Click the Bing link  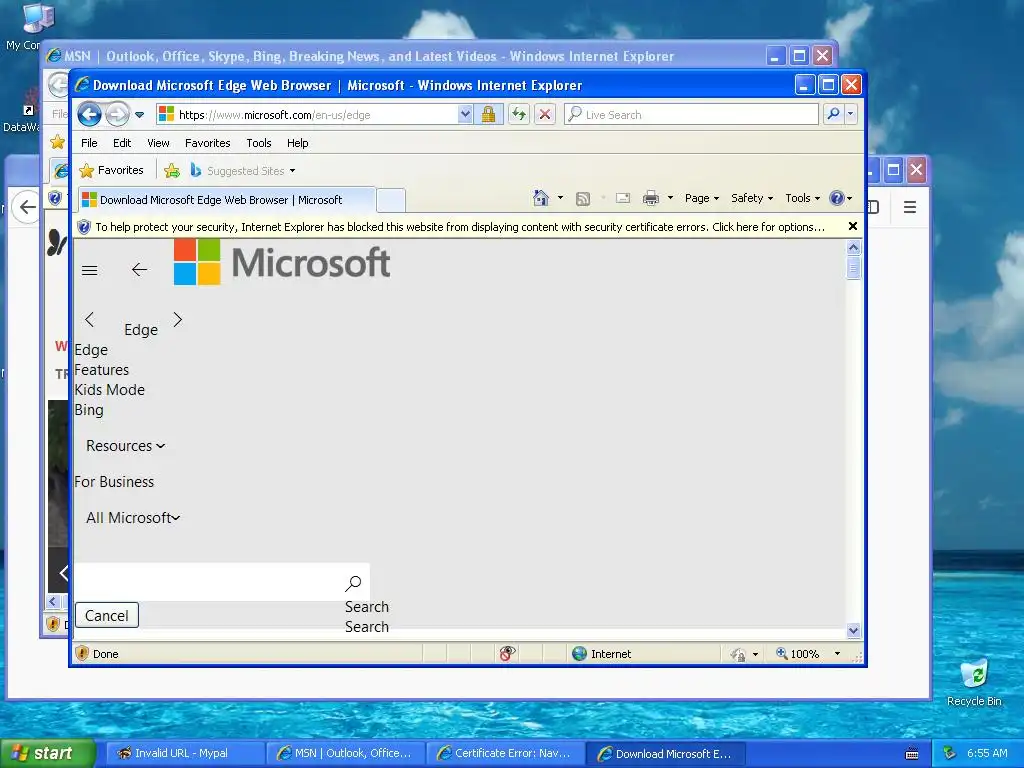[89, 410]
